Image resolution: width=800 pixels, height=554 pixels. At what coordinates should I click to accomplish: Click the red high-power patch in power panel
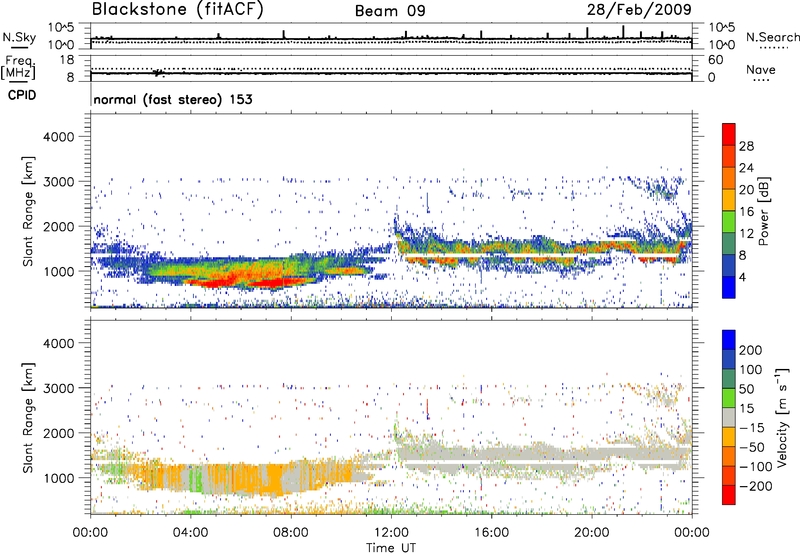coord(278,282)
